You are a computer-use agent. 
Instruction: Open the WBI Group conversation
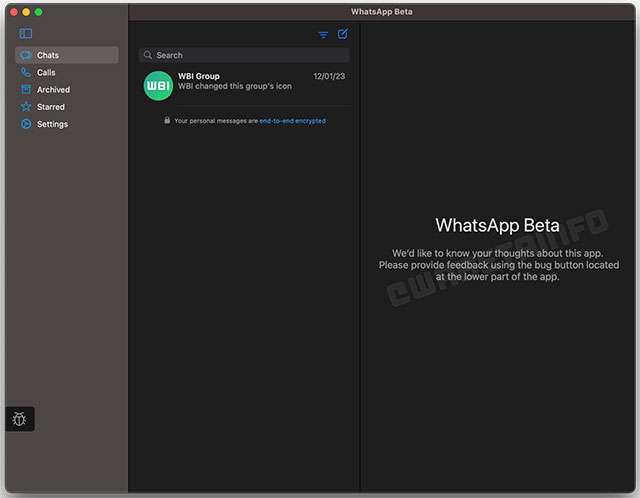point(245,85)
